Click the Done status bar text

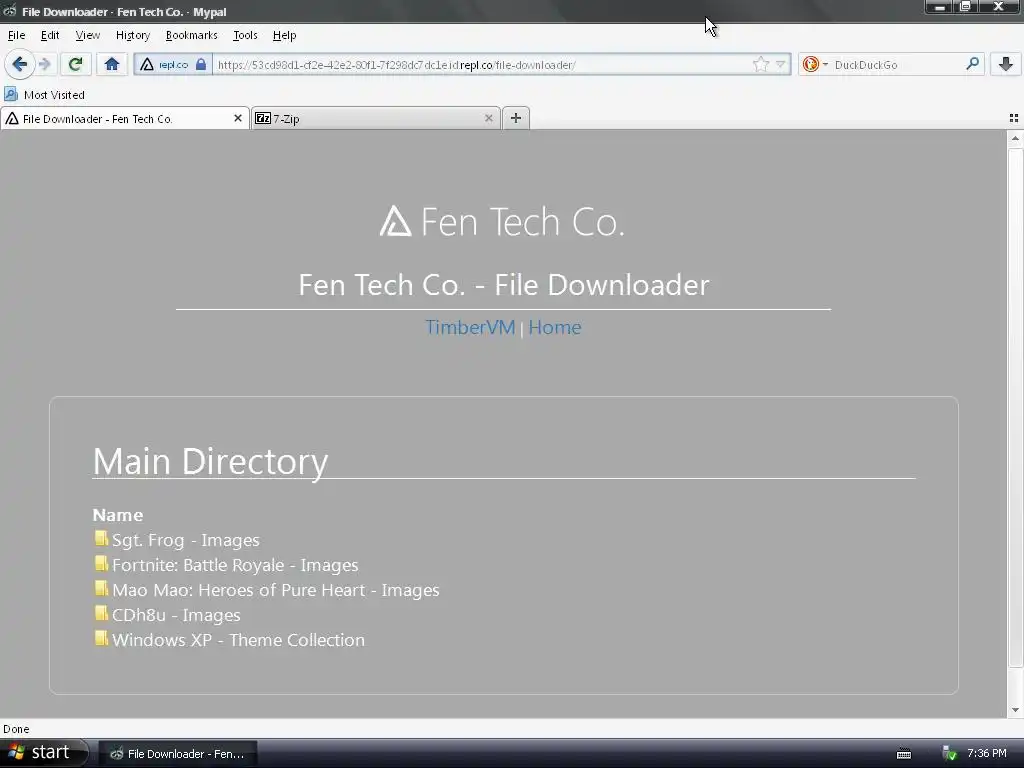16,729
